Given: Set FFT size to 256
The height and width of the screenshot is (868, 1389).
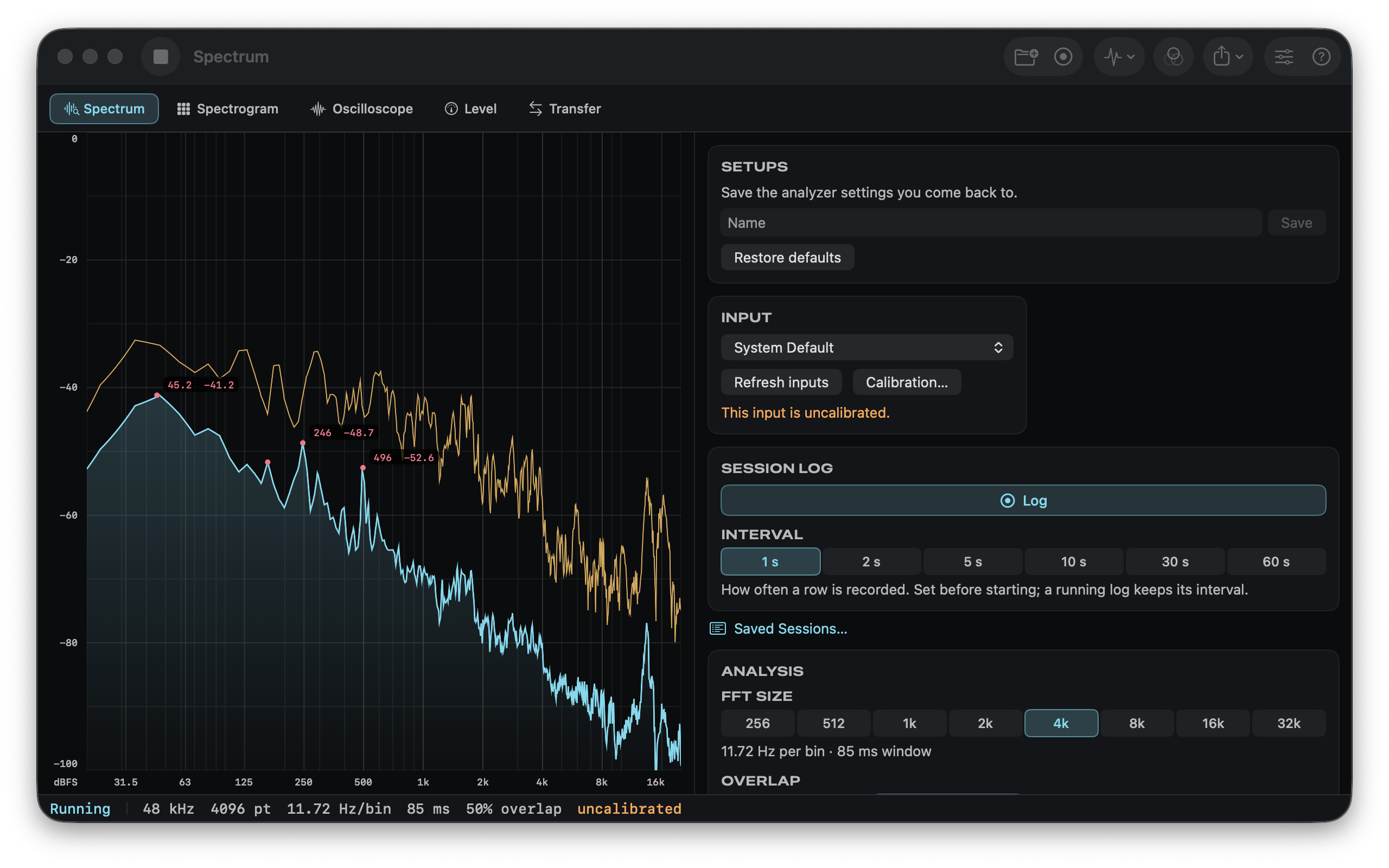Looking at the screenshot, I should 757,723.
